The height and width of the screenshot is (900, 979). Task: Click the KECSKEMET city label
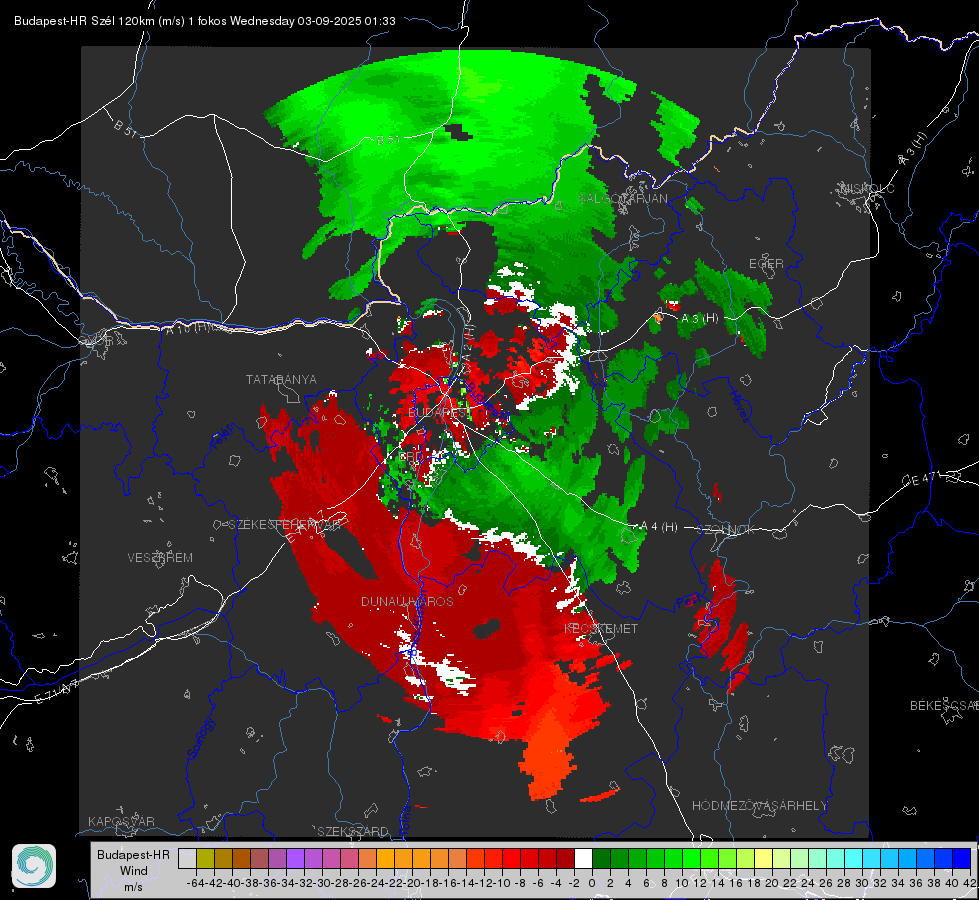(x=601, y=628)
